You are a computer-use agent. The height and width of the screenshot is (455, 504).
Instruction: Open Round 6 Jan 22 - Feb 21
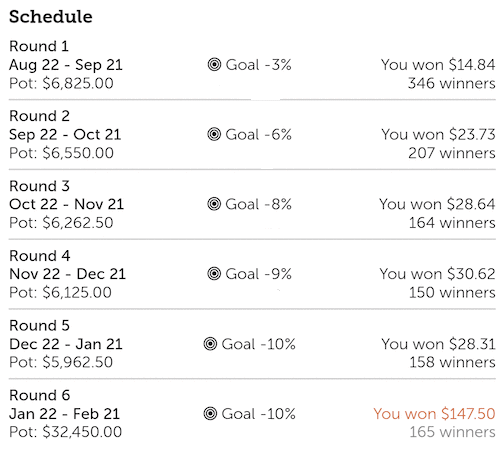[252, 414]
